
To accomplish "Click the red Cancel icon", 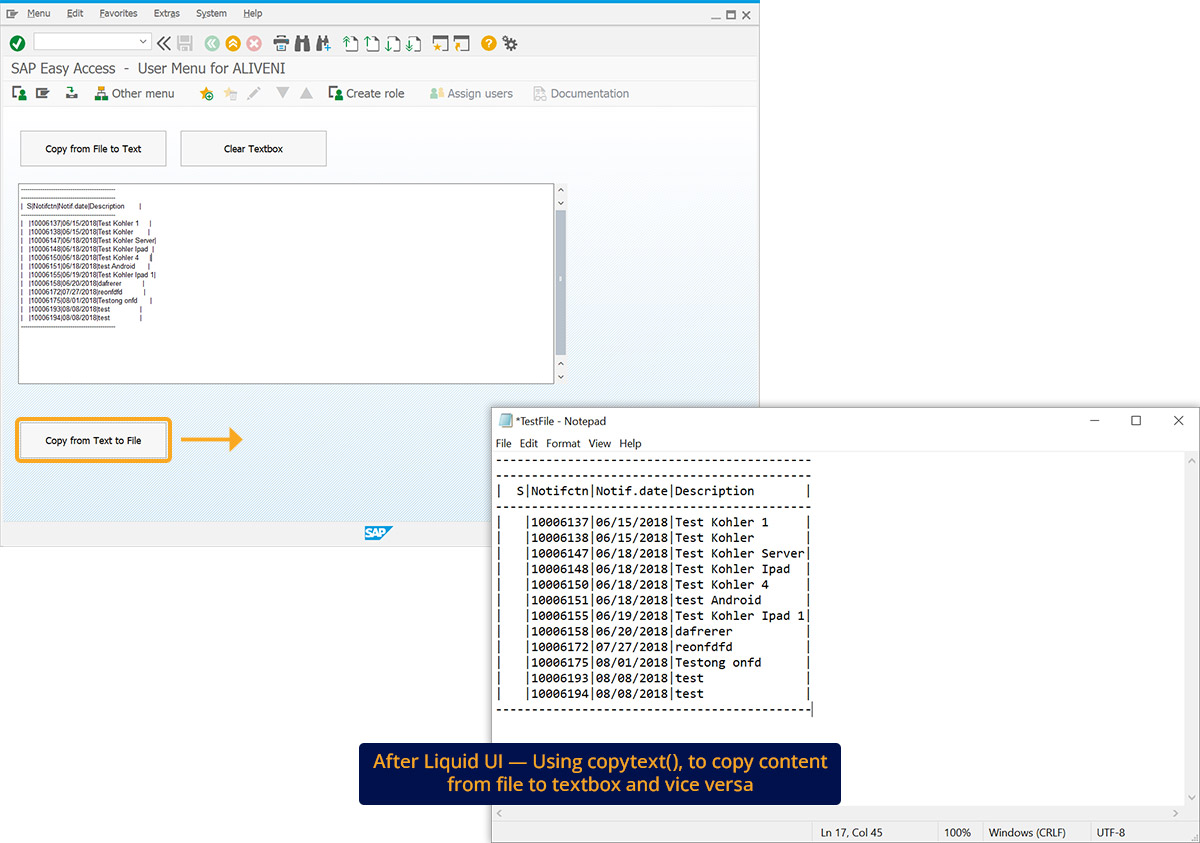I will (254, 43).
